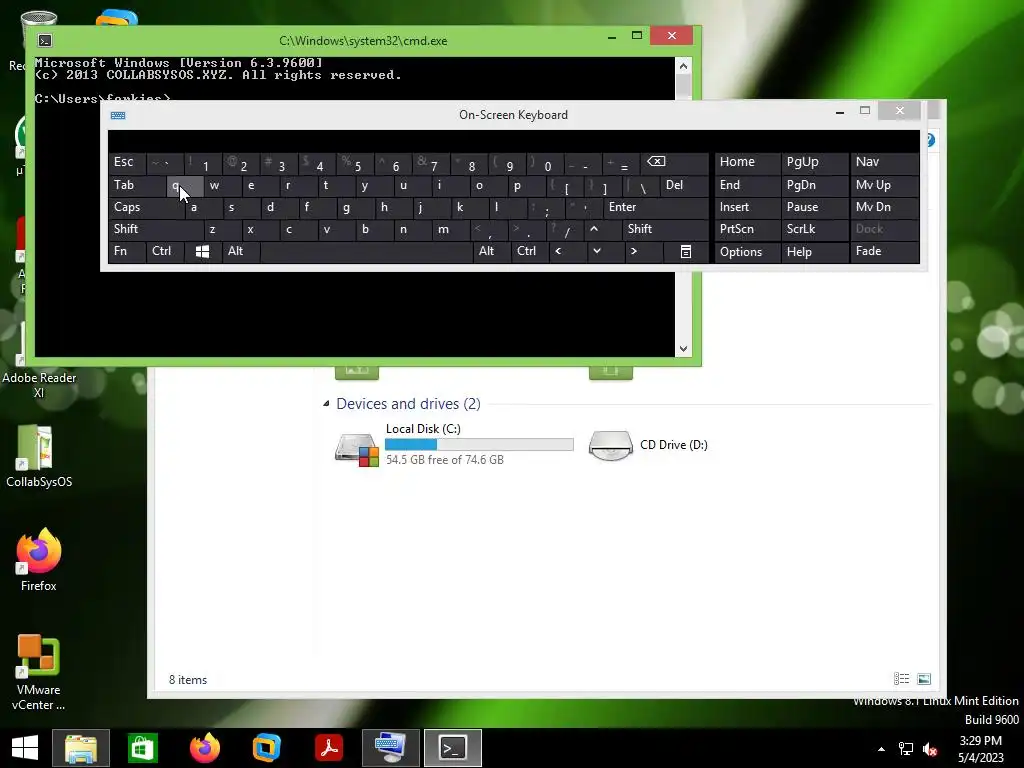
Task: Click the Pause key
Action: coord(815,207)
